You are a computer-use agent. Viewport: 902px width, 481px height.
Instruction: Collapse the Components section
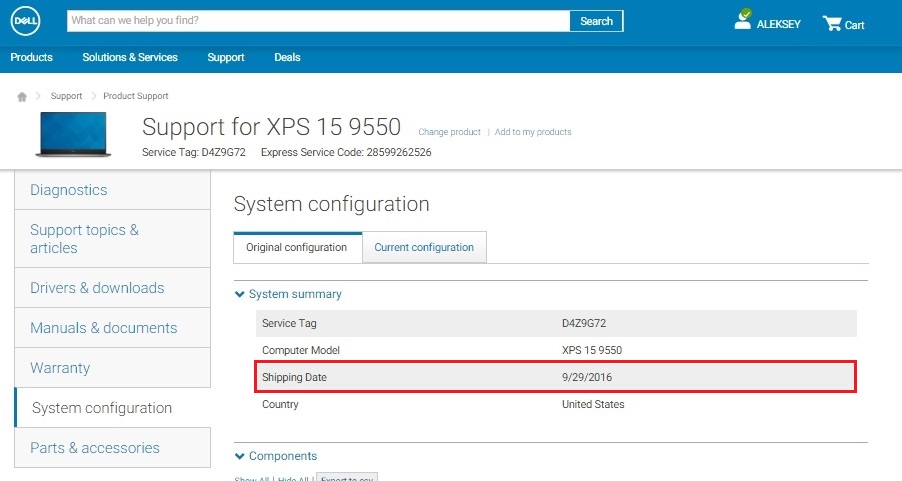tap(276, 456)
